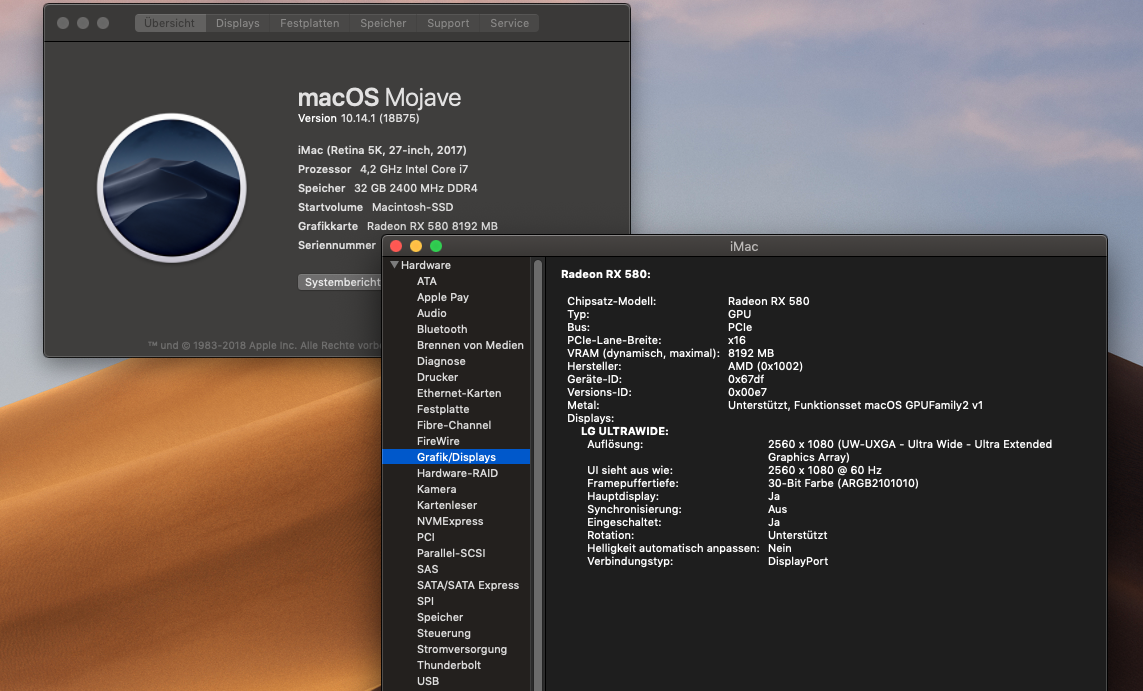Select the Übersicht tab
The image size is (1143, 691).
coord(171,23)
